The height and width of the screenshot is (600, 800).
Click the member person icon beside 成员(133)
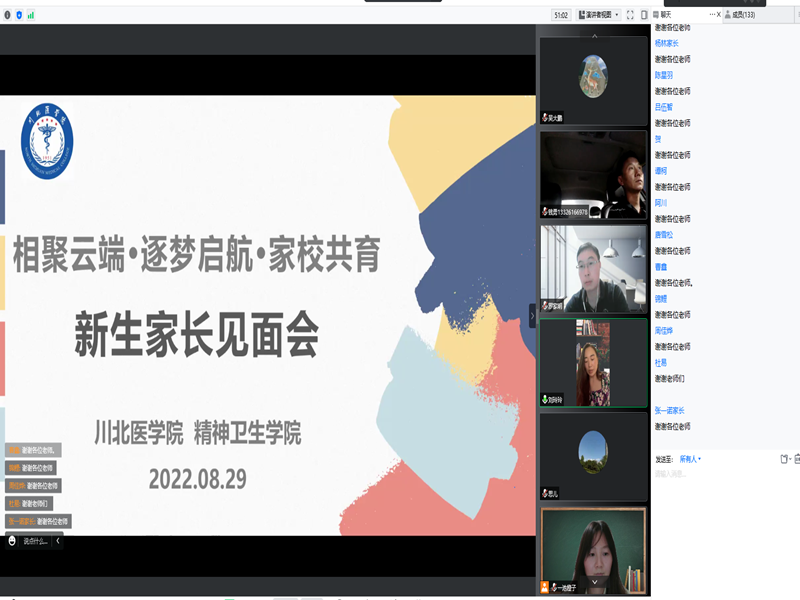(x=728, y=14)
